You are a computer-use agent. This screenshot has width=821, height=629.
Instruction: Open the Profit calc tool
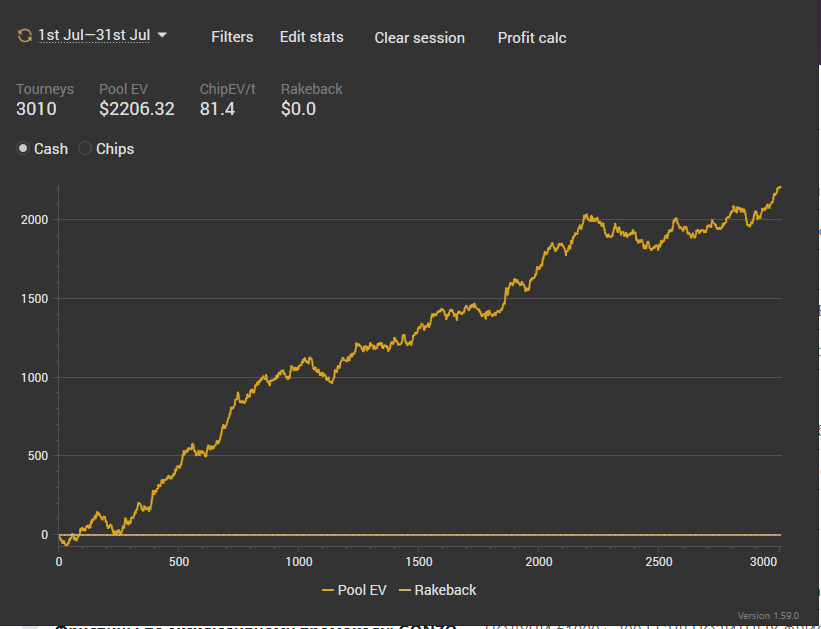click(x=532, y=38)
